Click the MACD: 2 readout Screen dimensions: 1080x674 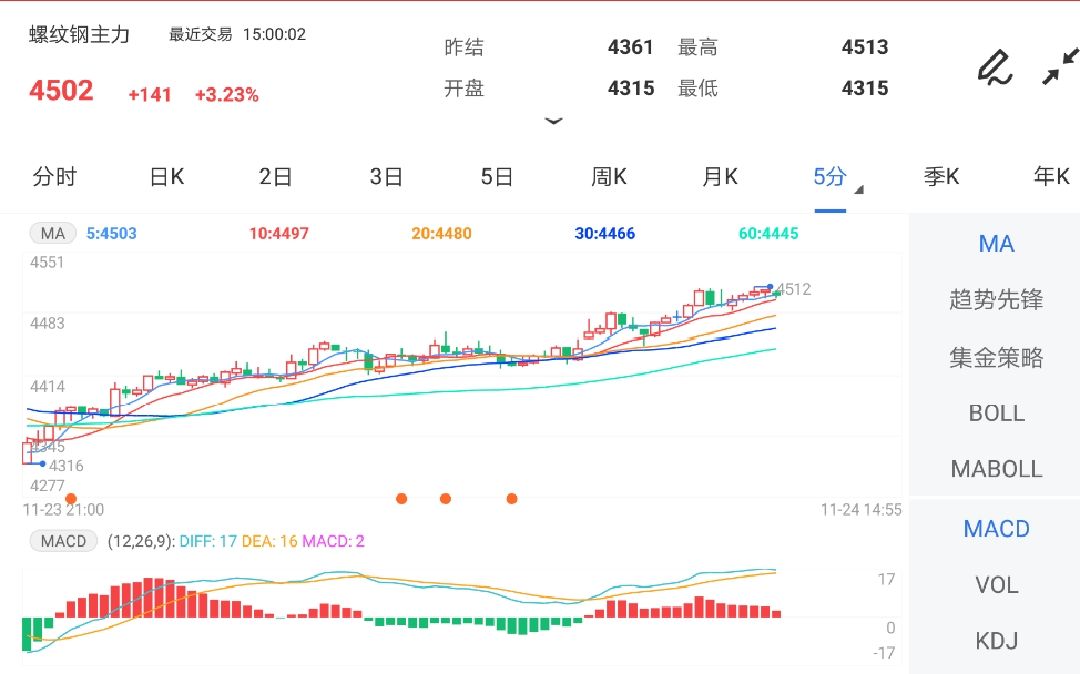tap(333, 541)
